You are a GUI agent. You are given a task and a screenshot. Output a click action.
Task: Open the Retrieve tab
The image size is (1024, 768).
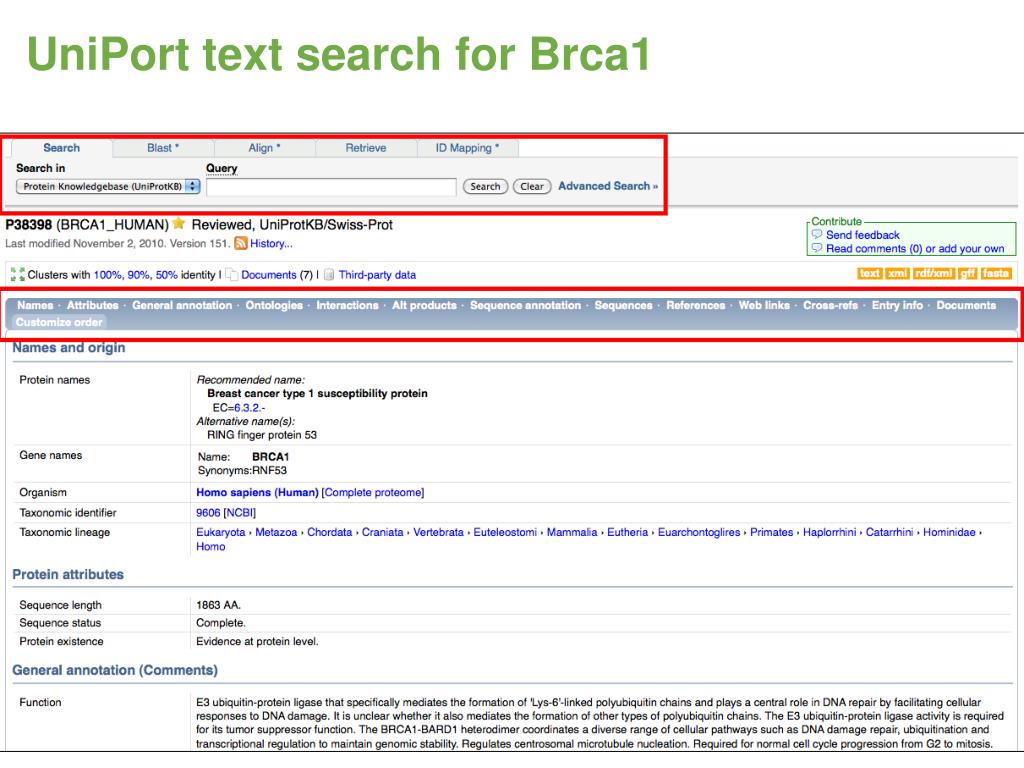point(366,148)
